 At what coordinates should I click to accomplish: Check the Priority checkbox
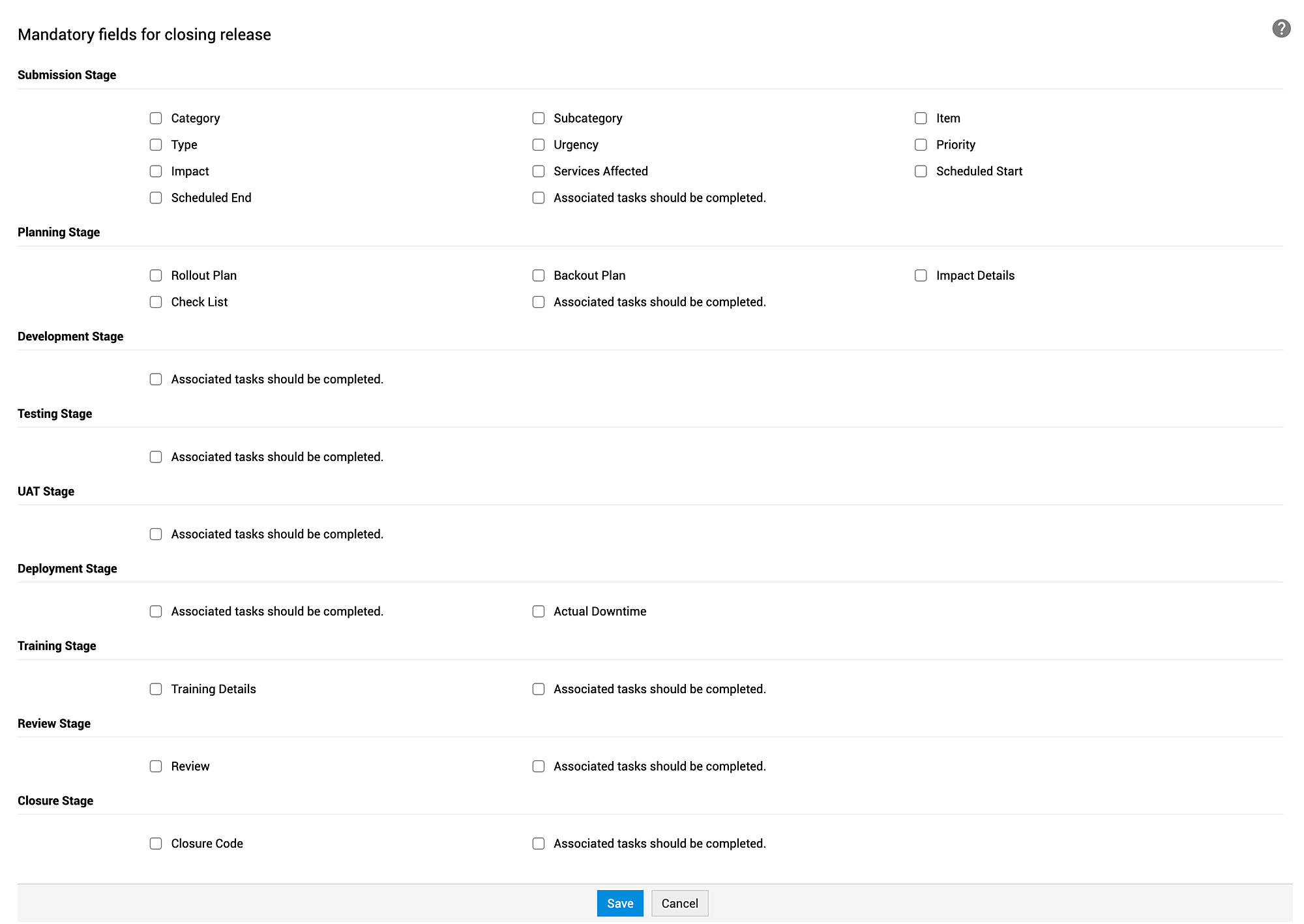(921, 145)
